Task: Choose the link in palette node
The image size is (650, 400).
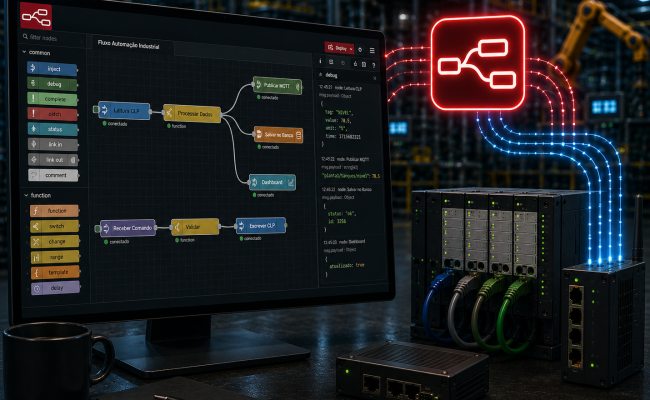Action: click(x=53, y=144)
